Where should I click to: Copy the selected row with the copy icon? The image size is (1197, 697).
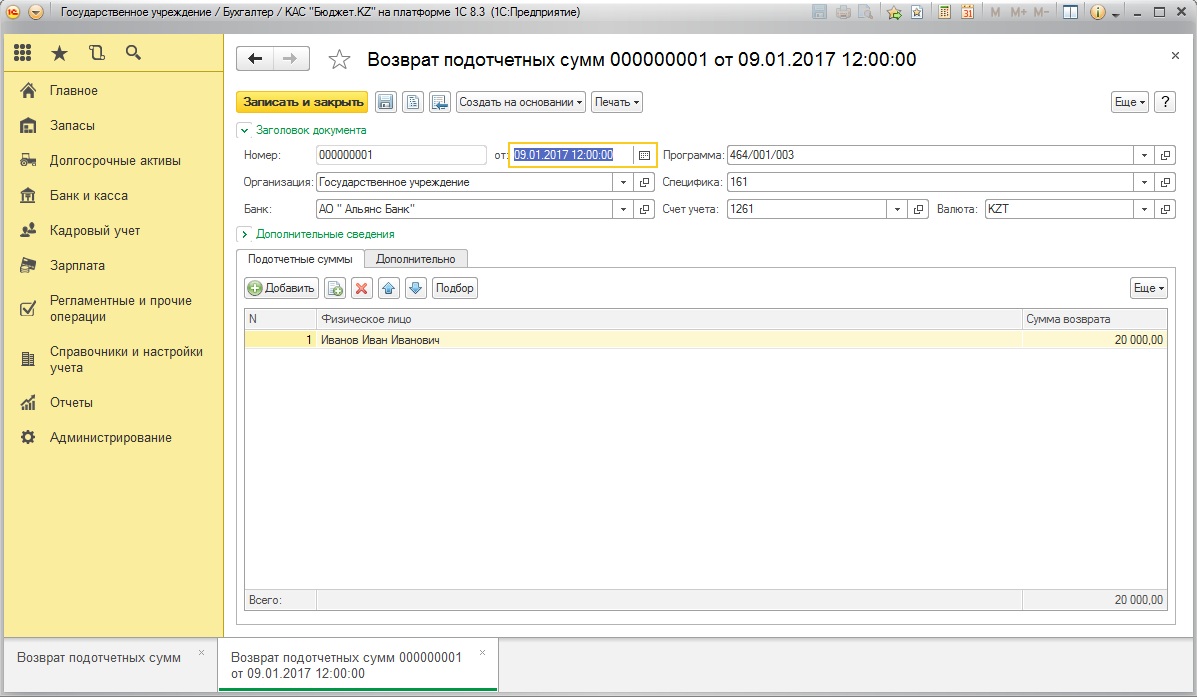pos(335,288)
